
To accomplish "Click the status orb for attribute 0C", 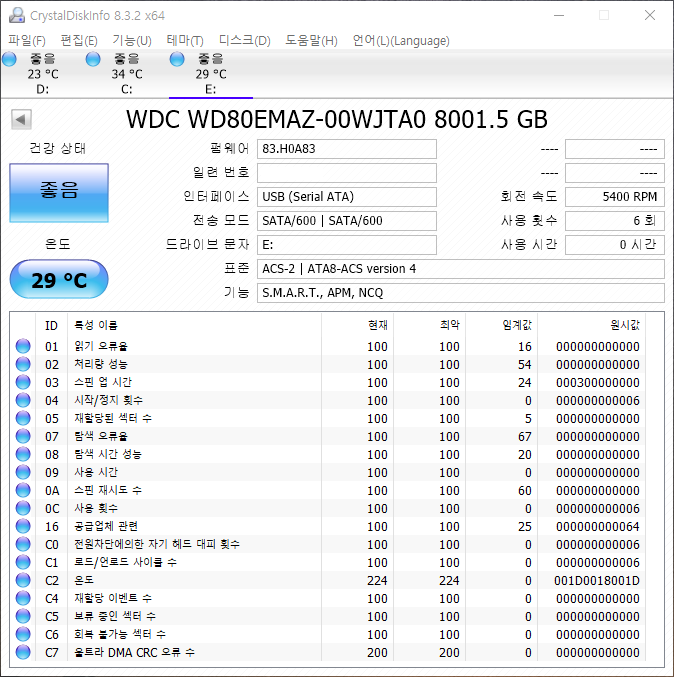I will 23,508.
